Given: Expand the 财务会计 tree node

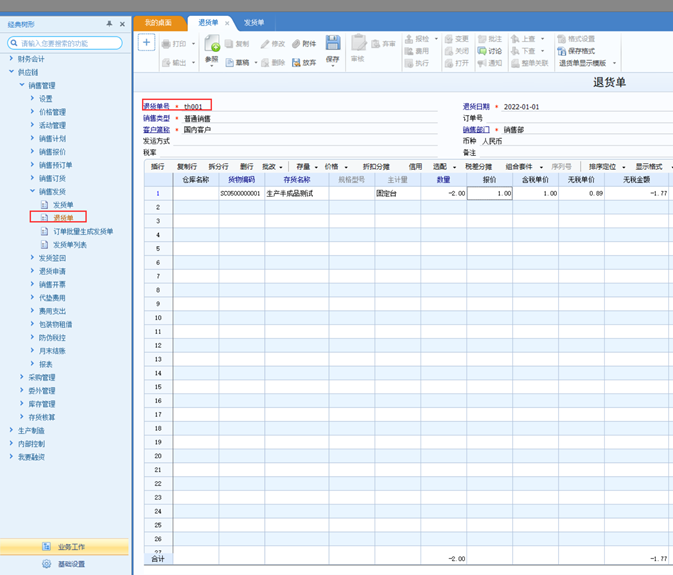Looking at the screenshot, I should (x=11, y=58).
